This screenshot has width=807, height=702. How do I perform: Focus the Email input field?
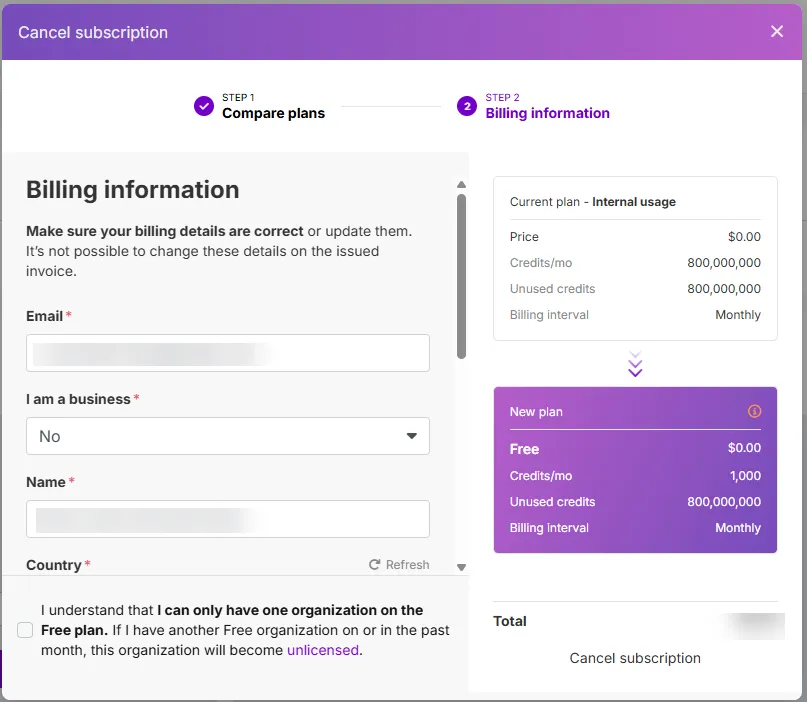coord(227,353)
